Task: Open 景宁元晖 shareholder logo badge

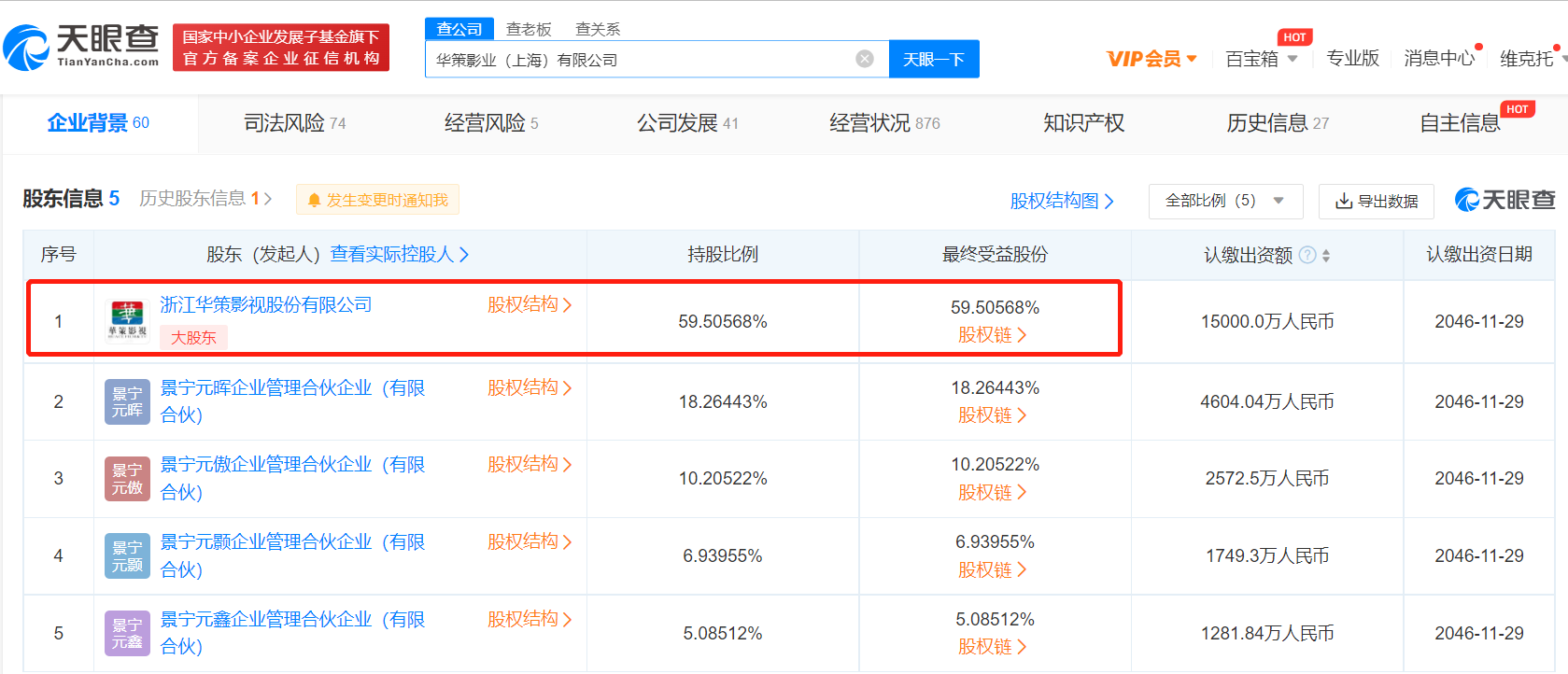Action: click(127, 401)
